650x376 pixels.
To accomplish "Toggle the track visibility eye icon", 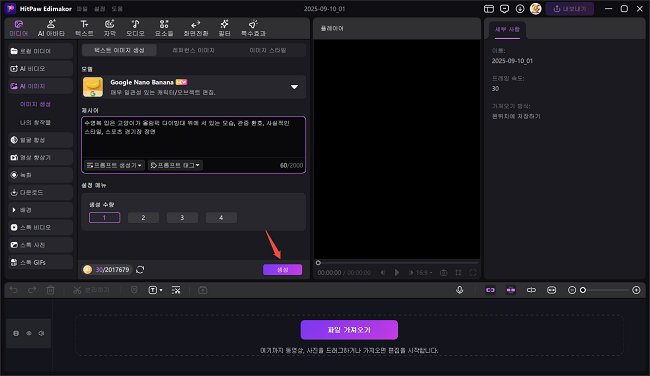I will click(x=29, y=333).
